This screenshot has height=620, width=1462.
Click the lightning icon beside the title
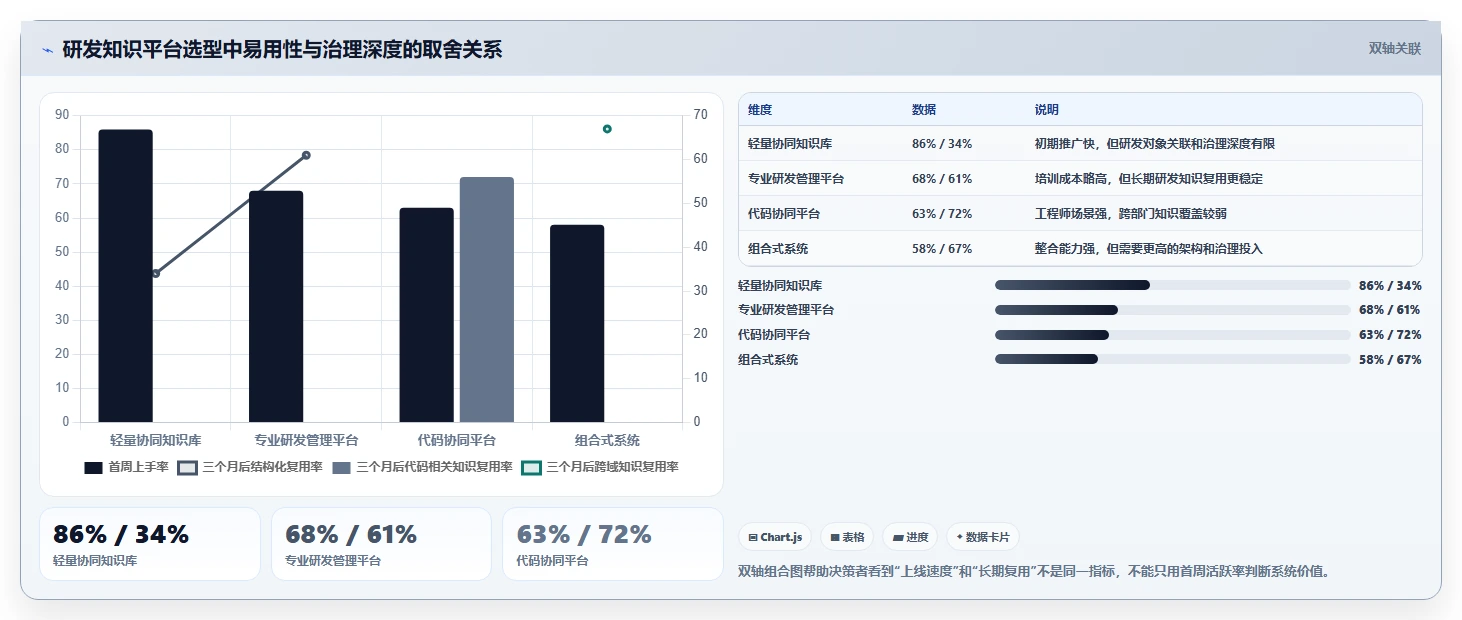48,50
